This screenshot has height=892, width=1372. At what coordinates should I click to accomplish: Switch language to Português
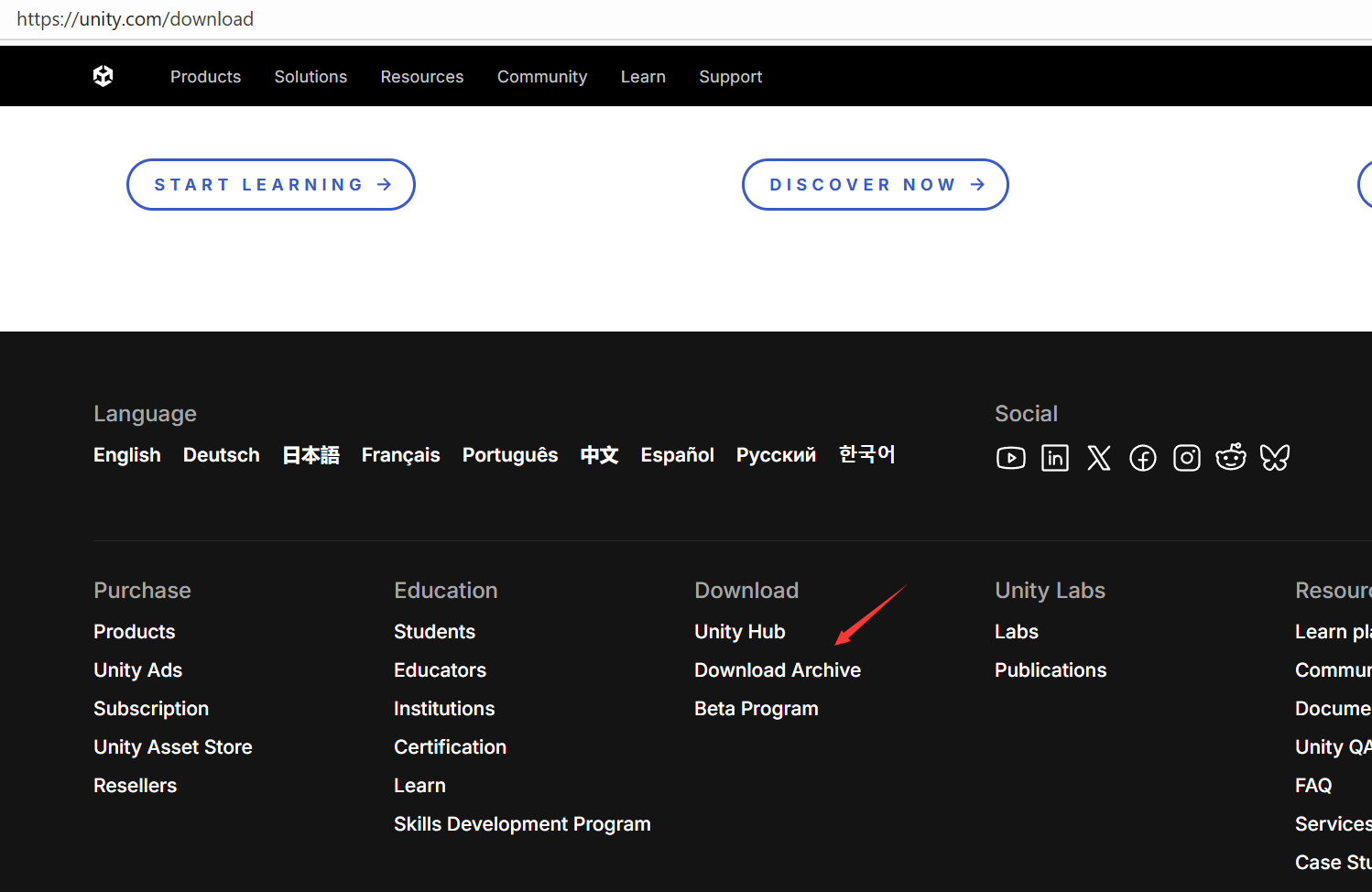tap(510, 455)
